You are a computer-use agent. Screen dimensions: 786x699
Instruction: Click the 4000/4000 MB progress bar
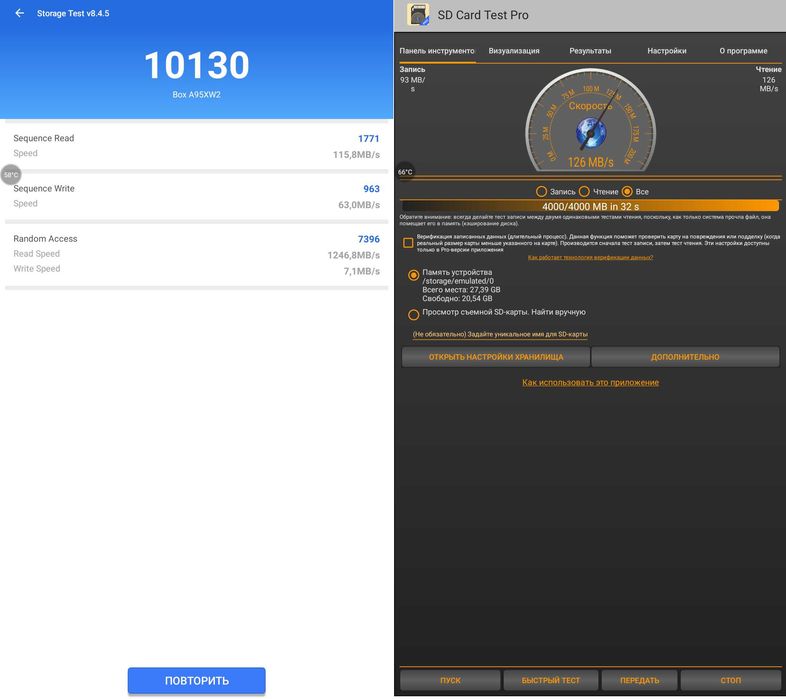(x=590, y=206)
